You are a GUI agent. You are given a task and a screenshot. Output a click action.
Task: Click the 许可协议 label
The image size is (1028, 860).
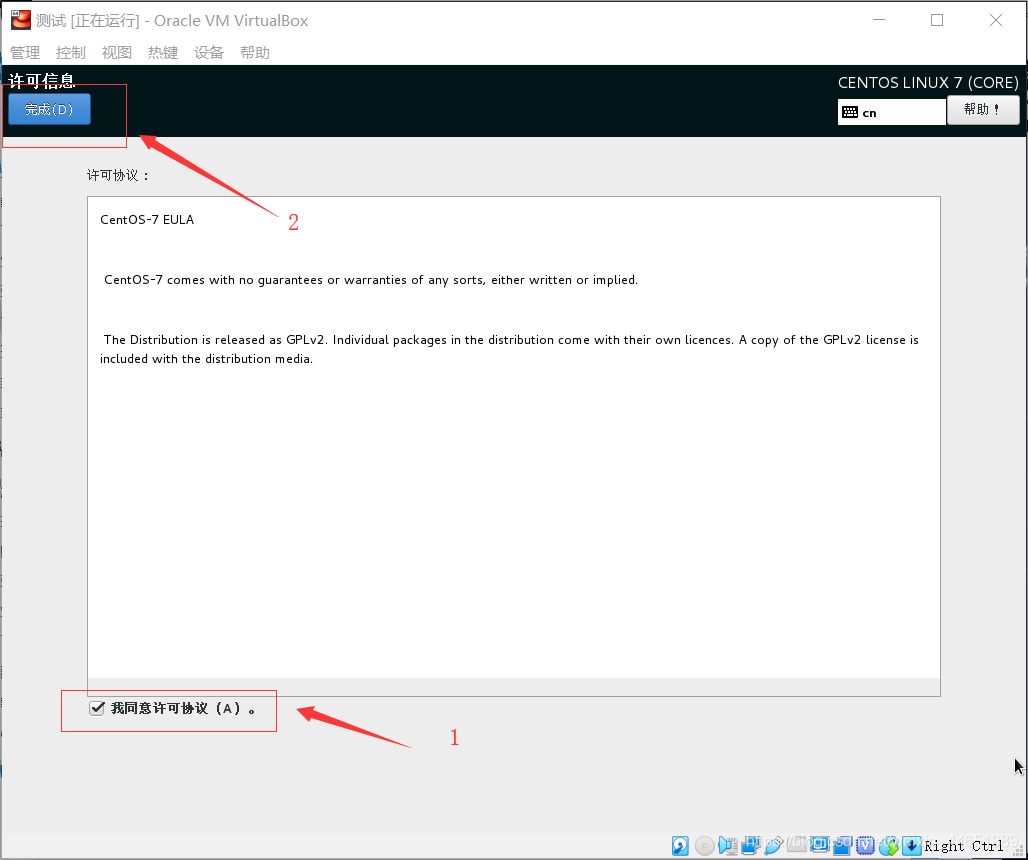118,175
